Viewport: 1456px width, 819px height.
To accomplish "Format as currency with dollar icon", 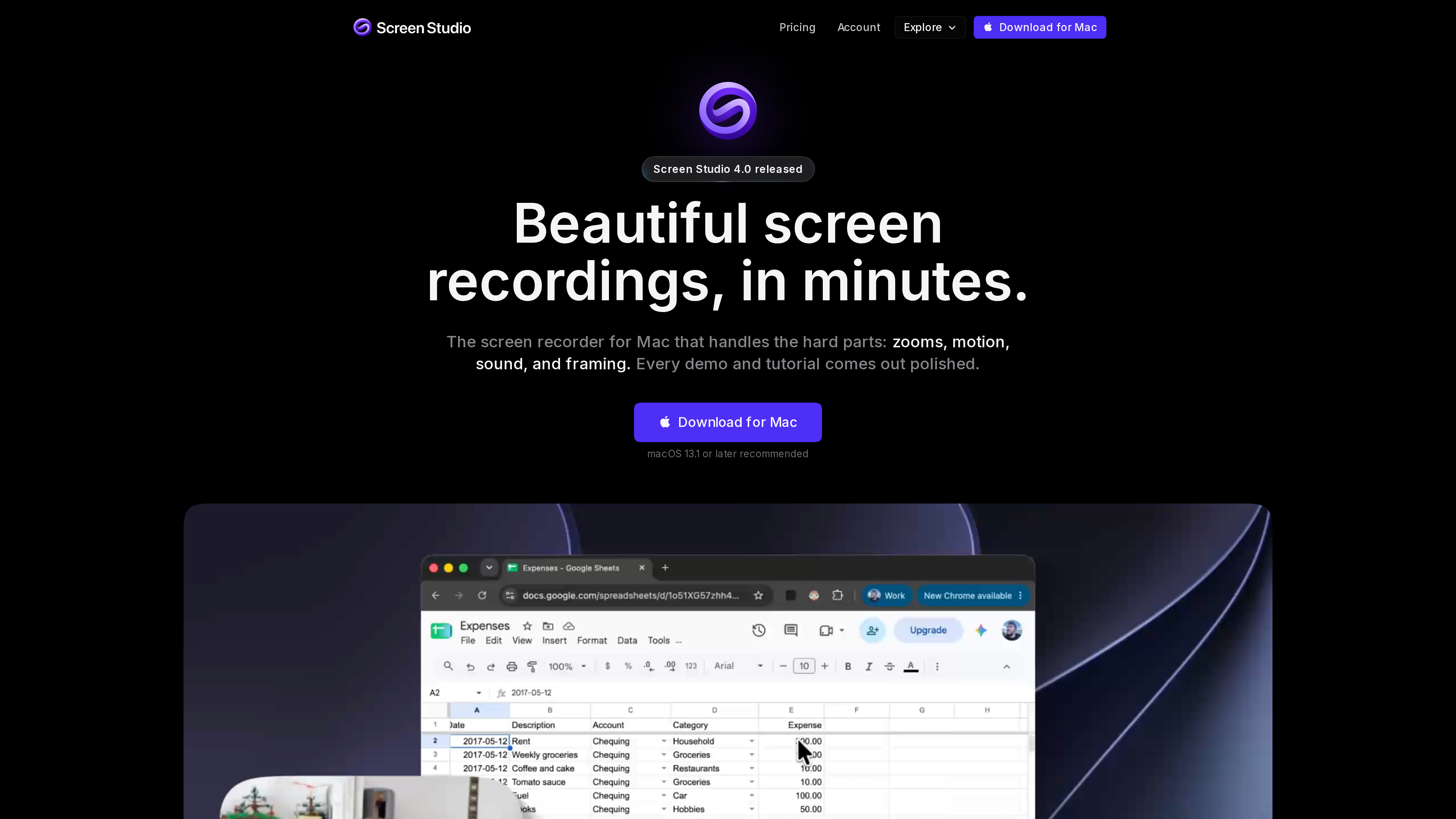I will coord(607,666).
